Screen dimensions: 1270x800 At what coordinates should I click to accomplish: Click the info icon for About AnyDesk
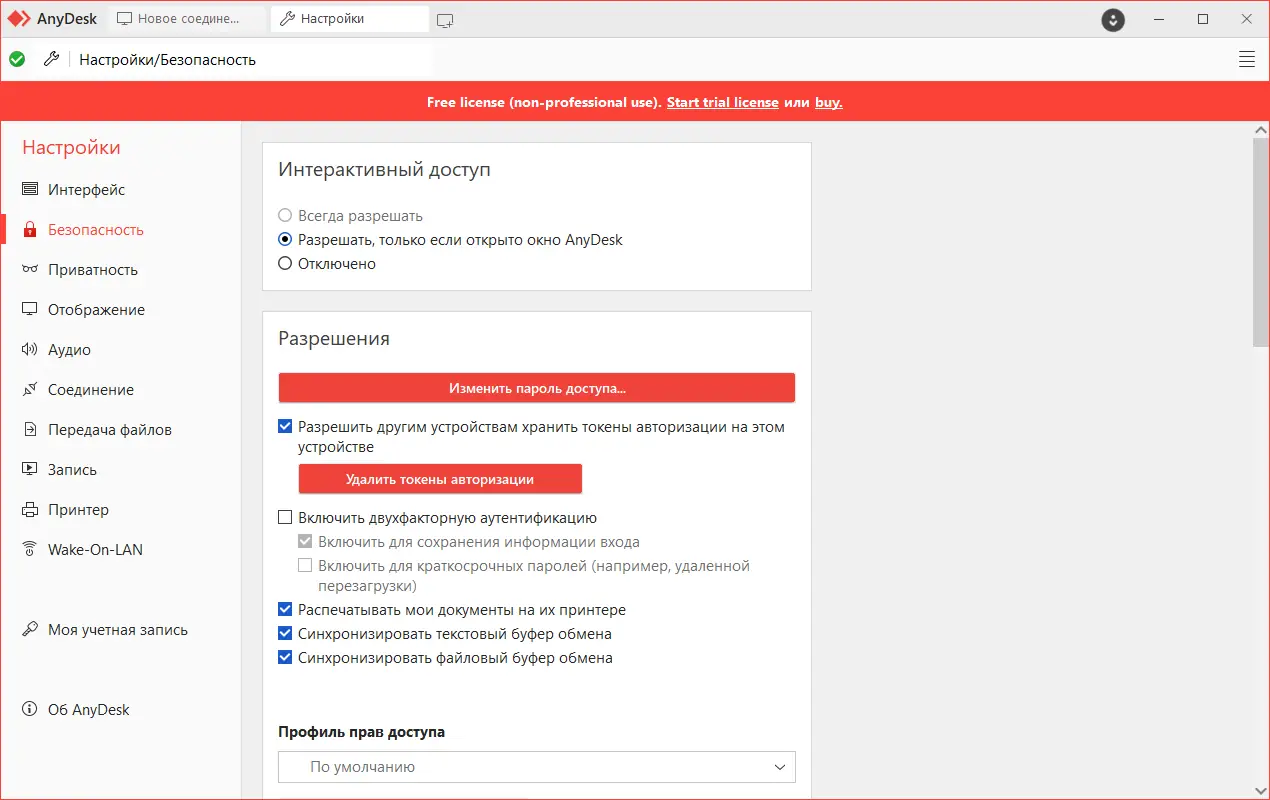pyautogui.click(x=30, y=709)
